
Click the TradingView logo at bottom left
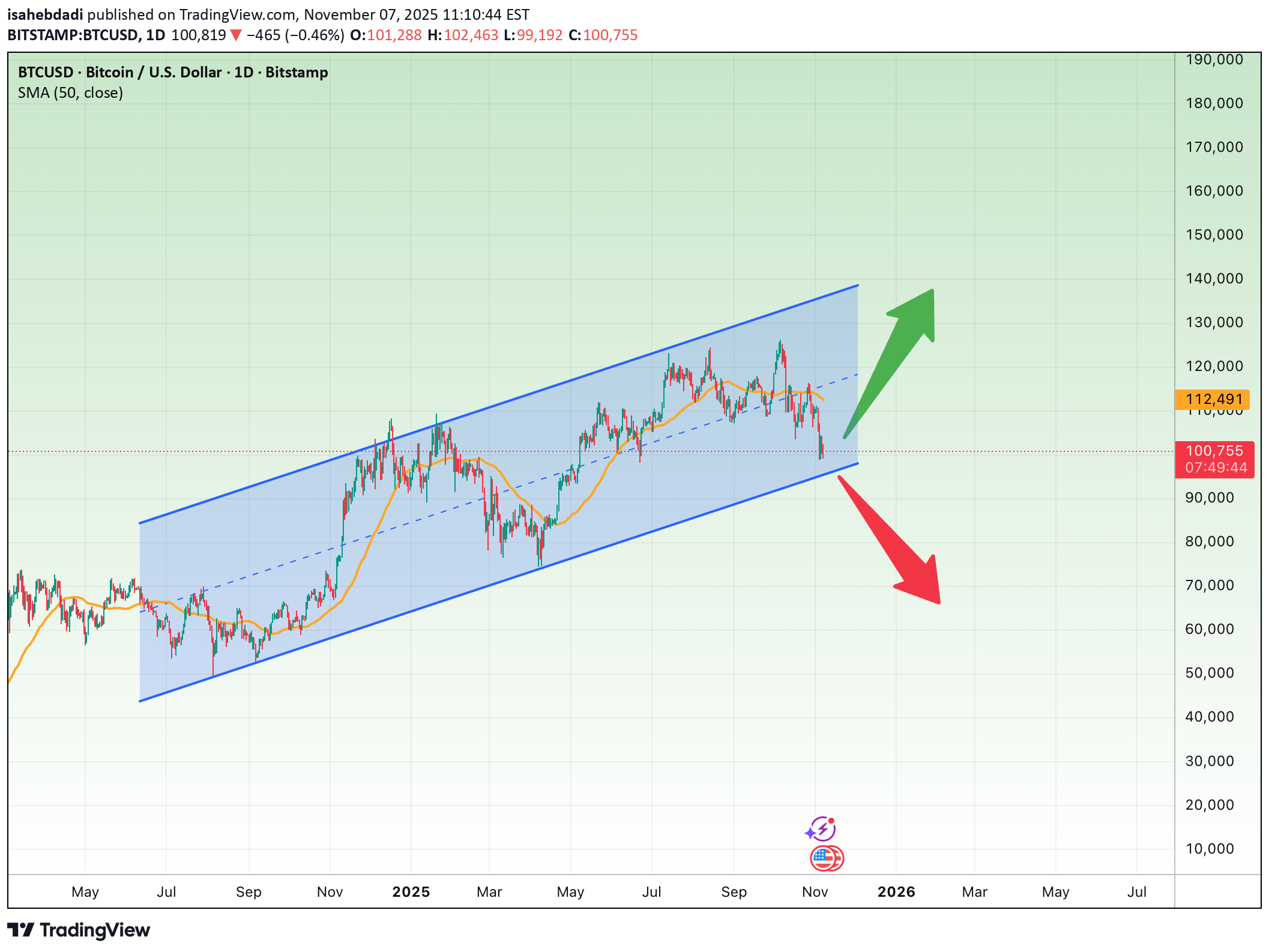pos(79,930)
